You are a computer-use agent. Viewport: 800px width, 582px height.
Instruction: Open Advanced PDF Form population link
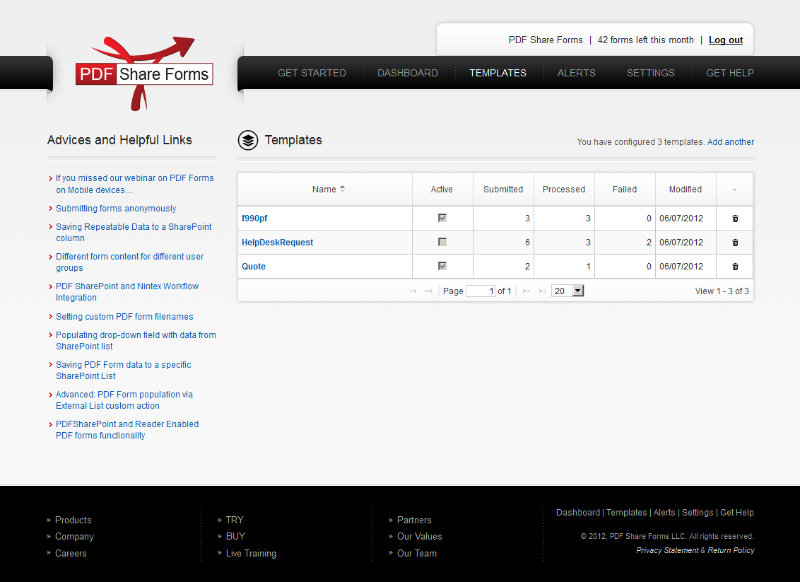124,400
